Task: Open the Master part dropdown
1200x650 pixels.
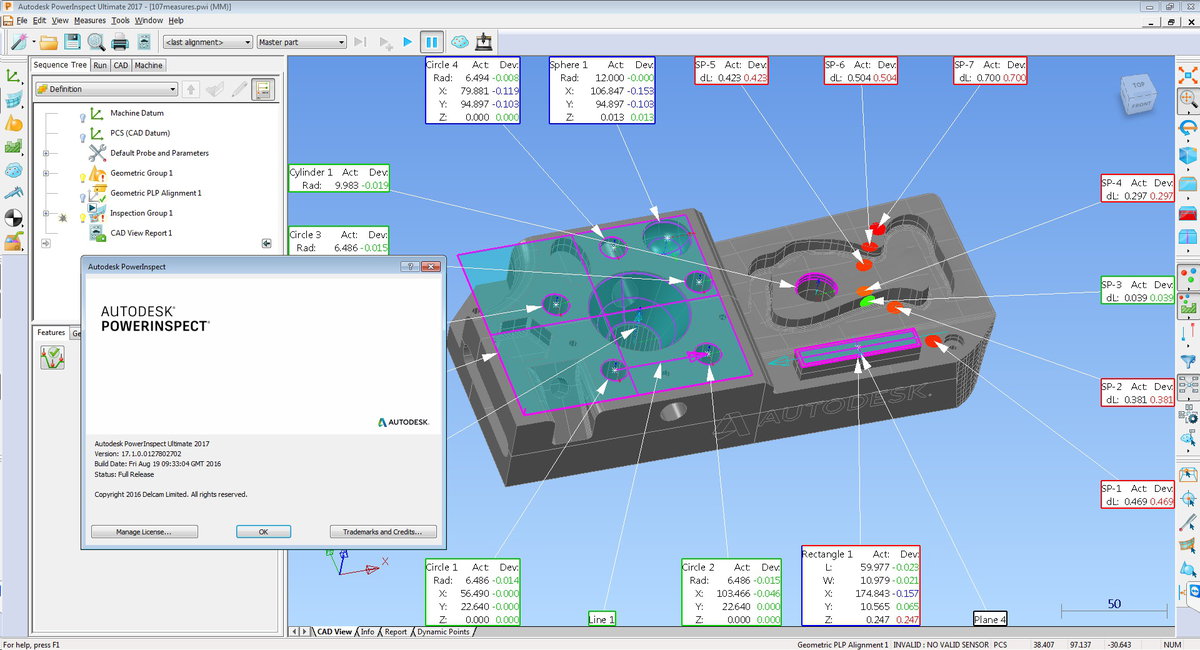Action: coord(301,42)
